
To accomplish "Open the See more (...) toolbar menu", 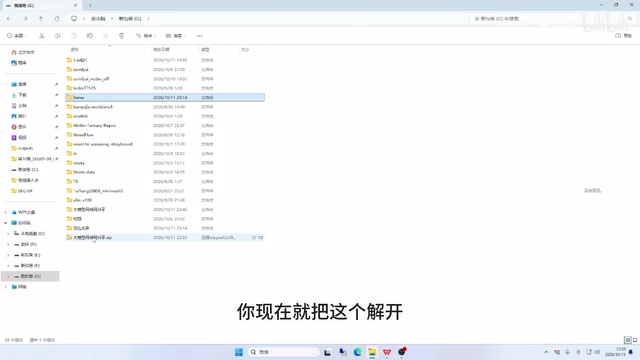I will tap(200, 36).
